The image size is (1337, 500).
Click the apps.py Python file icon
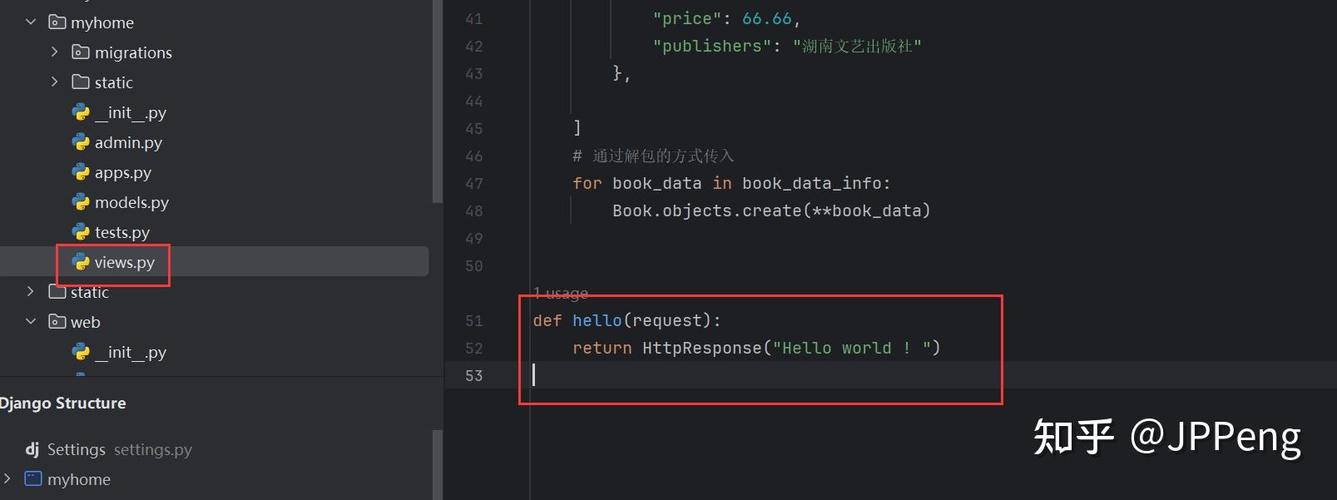click(x=81, y=172)
